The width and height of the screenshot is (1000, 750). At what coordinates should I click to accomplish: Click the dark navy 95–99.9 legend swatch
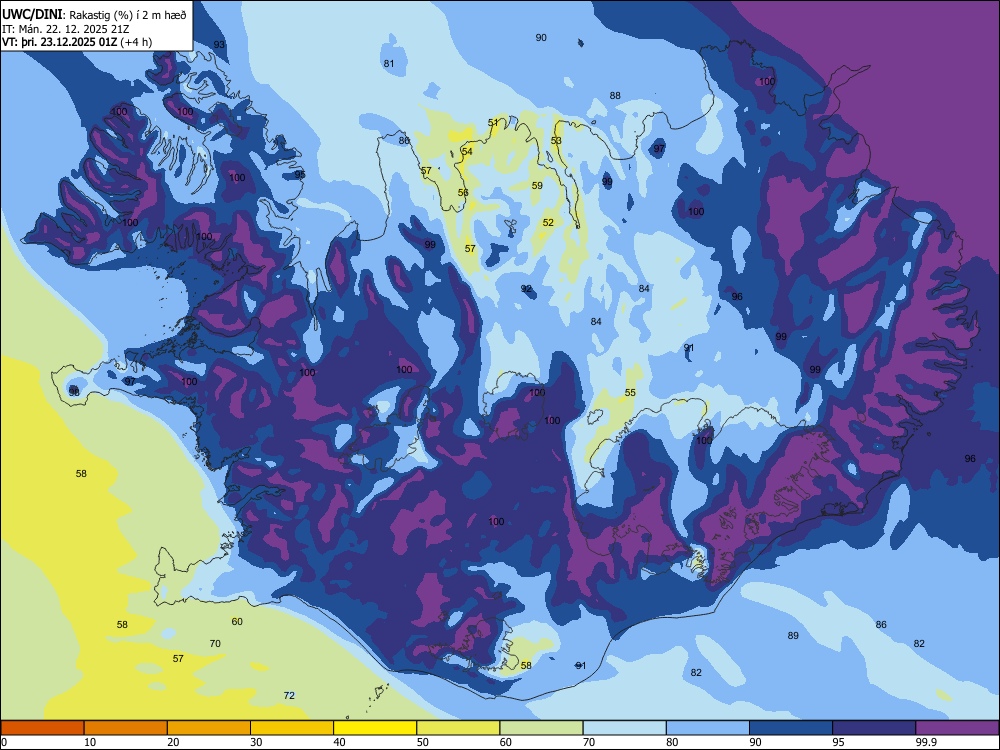(x=874, y=728)
